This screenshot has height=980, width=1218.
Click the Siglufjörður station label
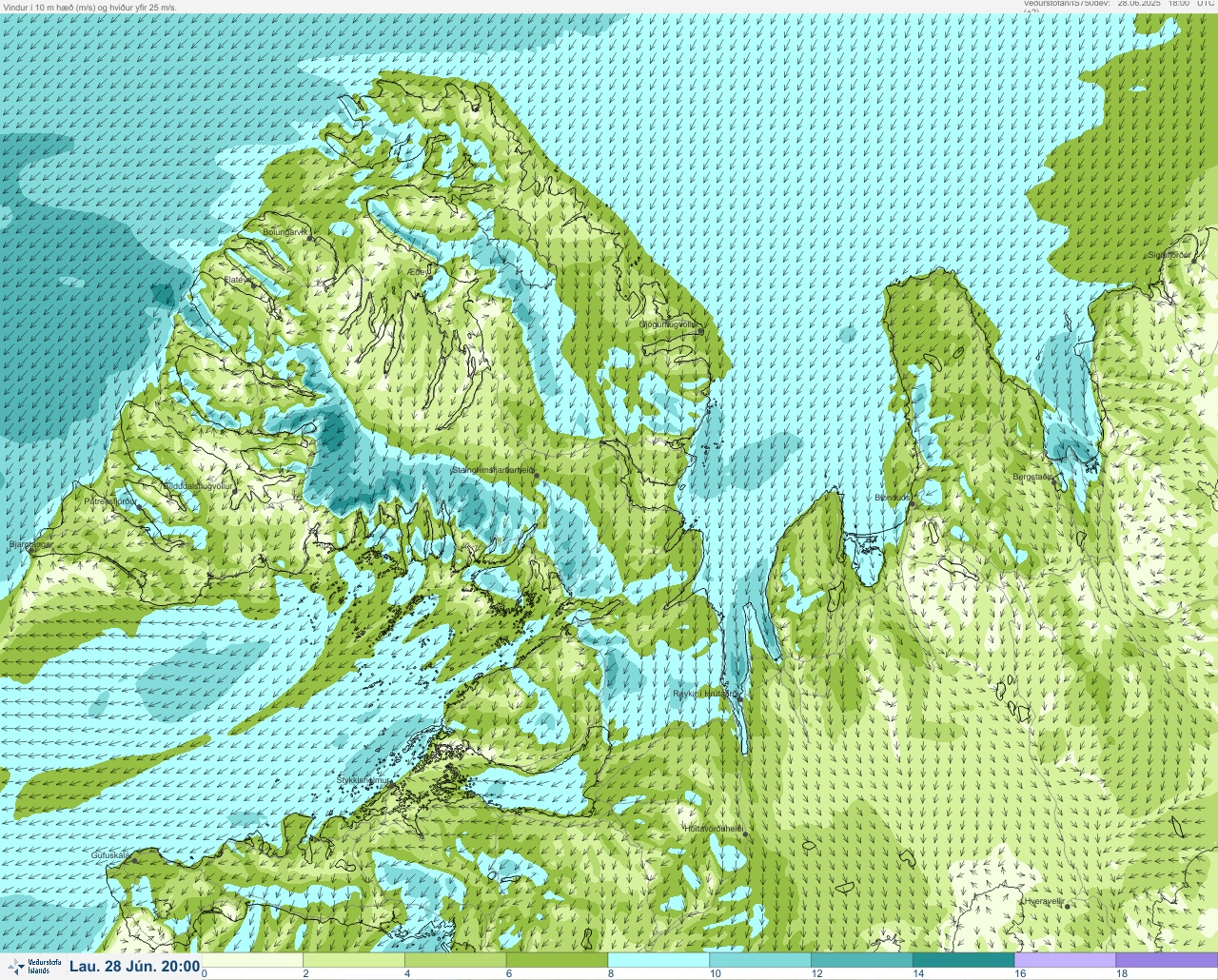(x=1170, y=255)
